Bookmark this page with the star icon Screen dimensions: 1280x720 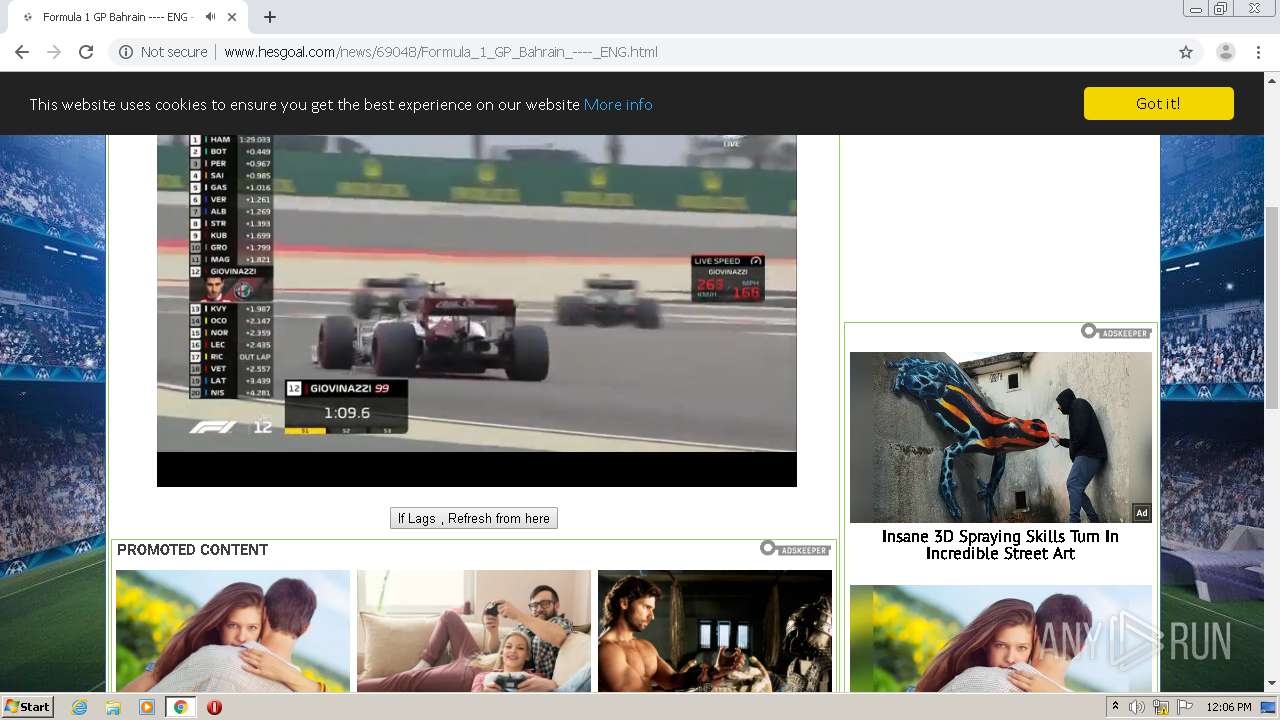(x=1186, y=52)
